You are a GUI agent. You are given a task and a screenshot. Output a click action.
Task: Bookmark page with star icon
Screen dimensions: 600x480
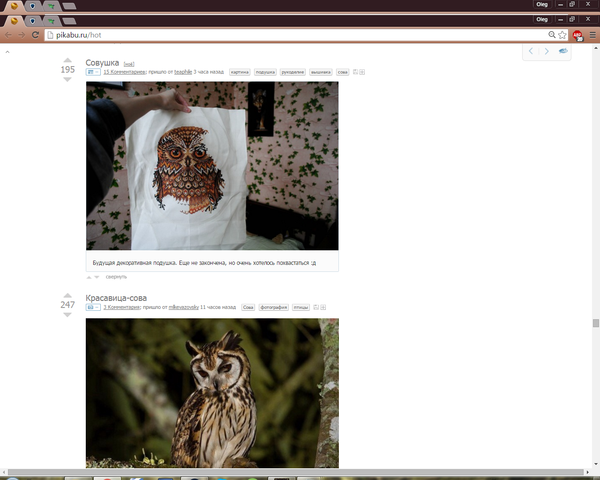click(563, 34)
